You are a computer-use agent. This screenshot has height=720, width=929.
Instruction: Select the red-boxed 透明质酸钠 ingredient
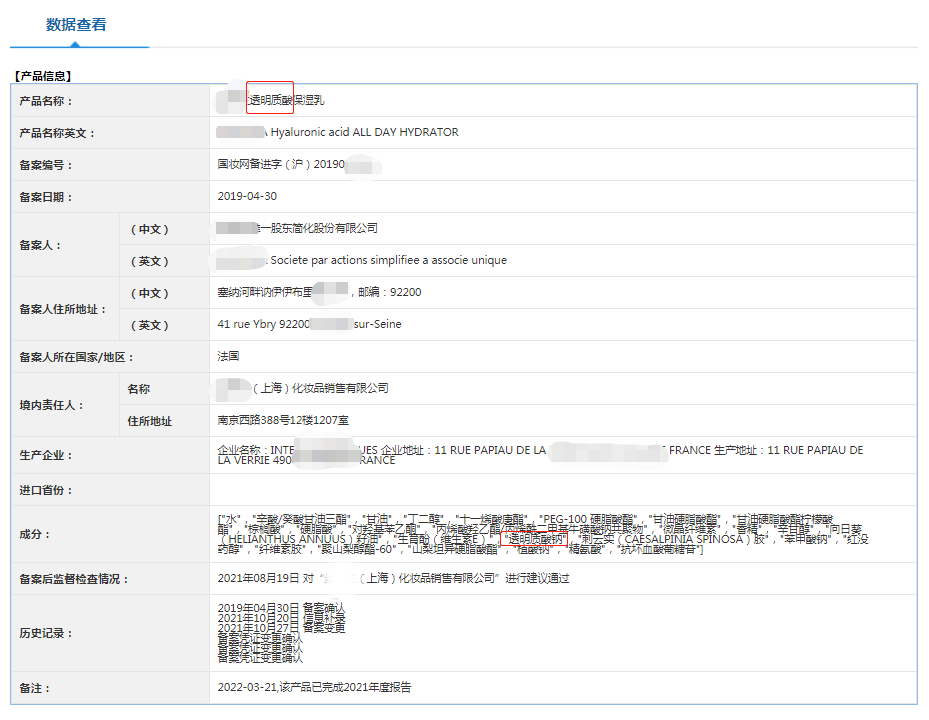pyautogui.click(x=532, y=540)
